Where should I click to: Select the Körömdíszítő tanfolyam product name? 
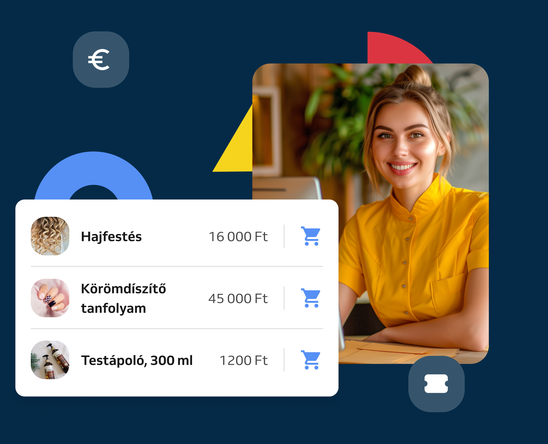[123, 299]
